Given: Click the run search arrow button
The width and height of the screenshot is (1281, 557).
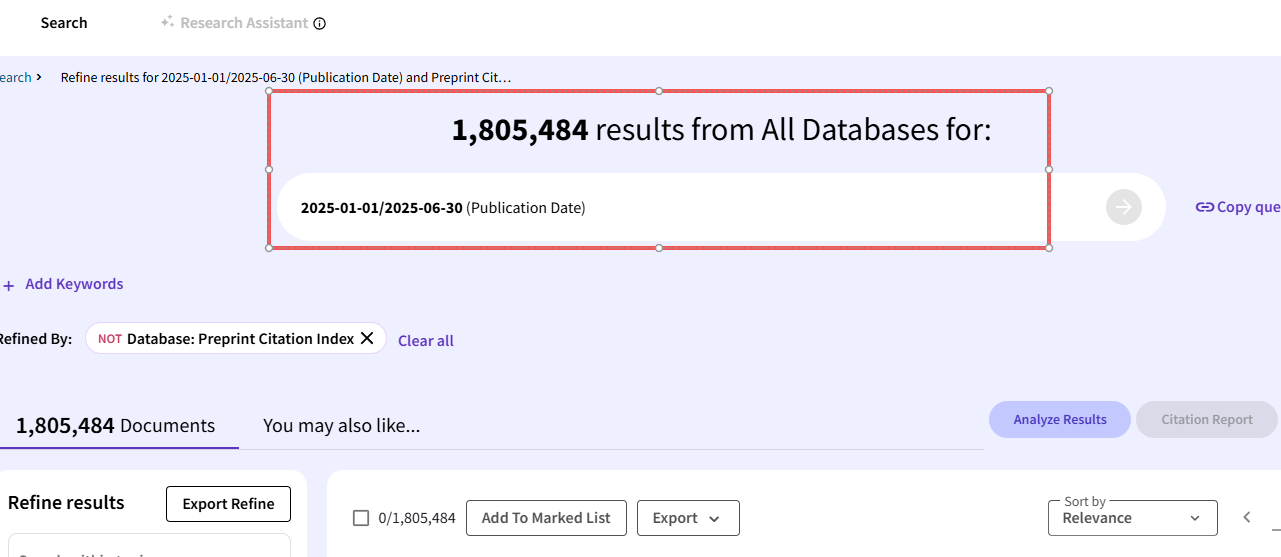Looking at the screenshot, I should pos(1123,207).
